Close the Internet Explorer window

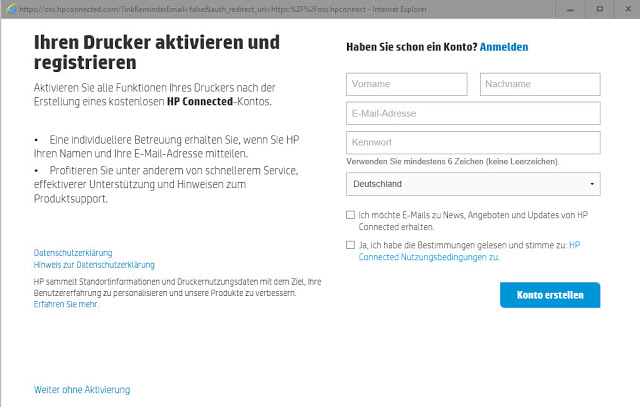(x=628, y=9)
